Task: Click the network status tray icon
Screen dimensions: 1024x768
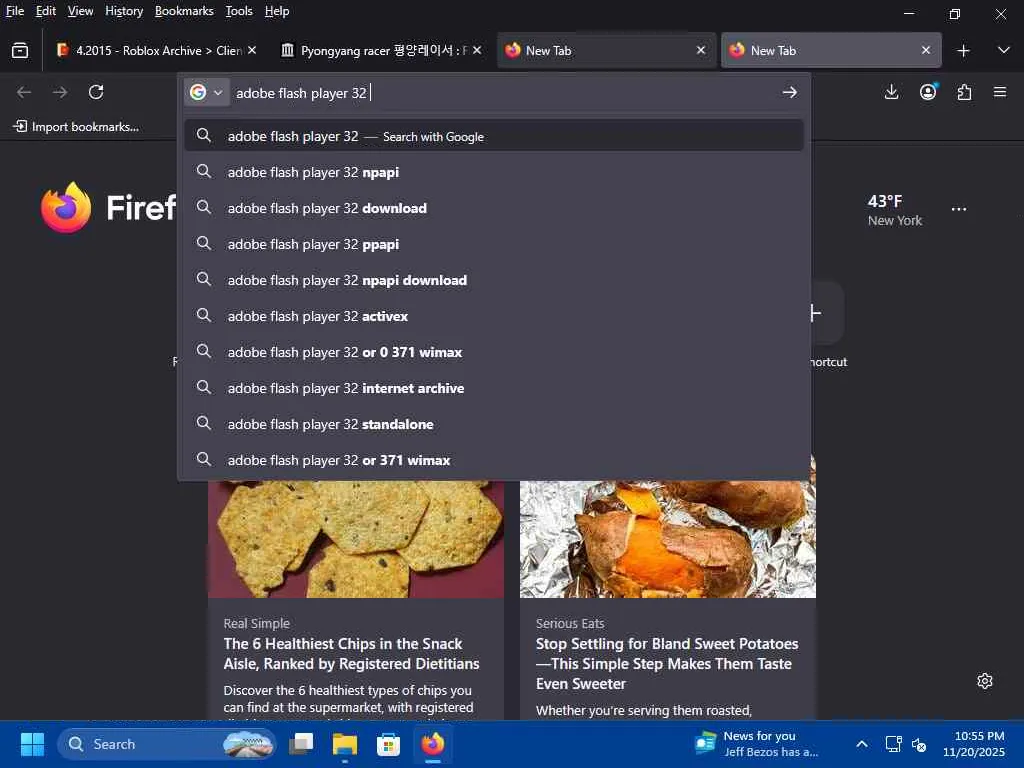Action: (x=893, y=744)
